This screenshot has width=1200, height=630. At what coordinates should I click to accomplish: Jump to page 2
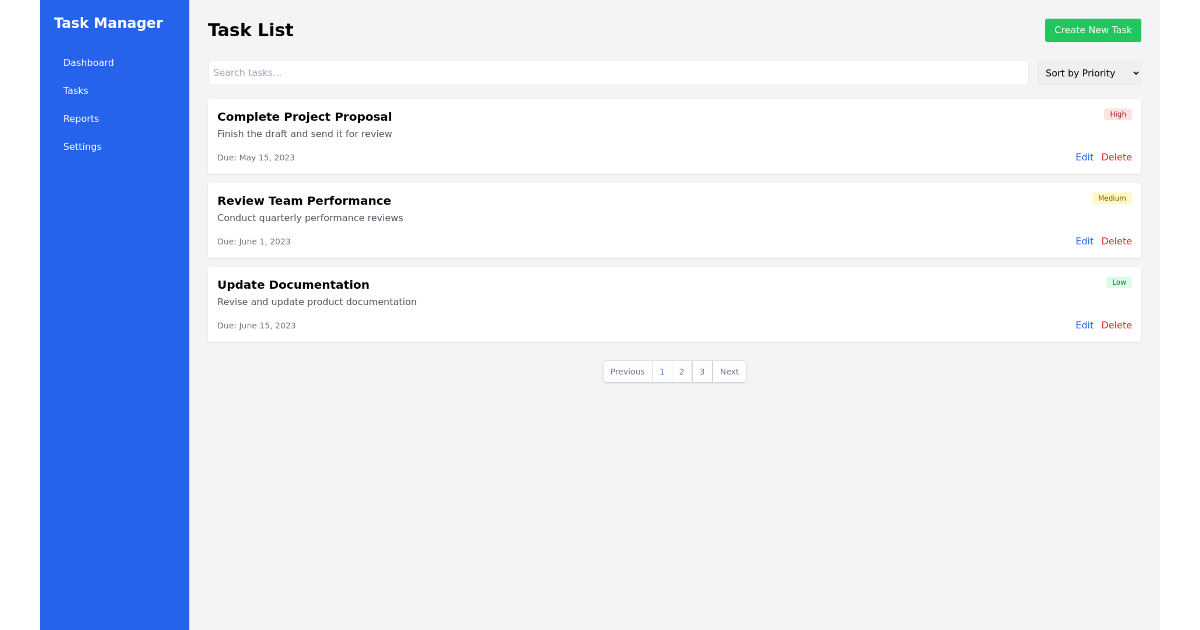click(682, 372)
